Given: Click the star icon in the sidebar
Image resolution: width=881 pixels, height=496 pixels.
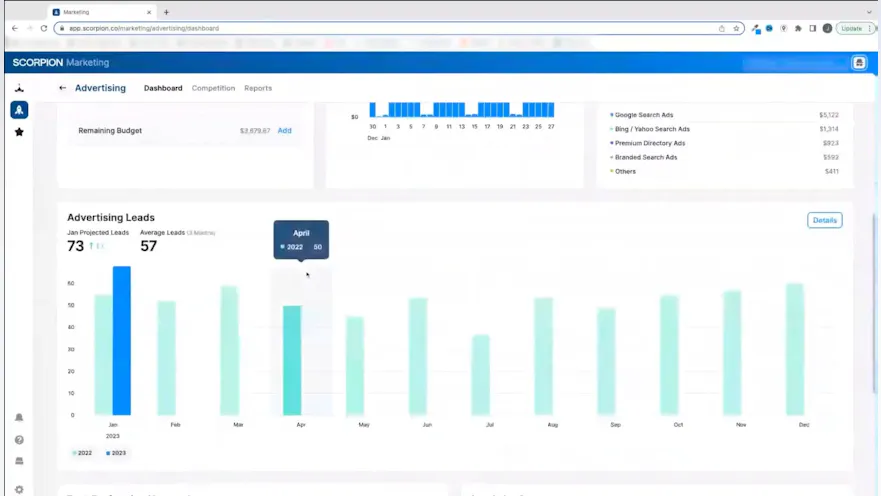Looking at the screenshot, I should tap(19, 132).
